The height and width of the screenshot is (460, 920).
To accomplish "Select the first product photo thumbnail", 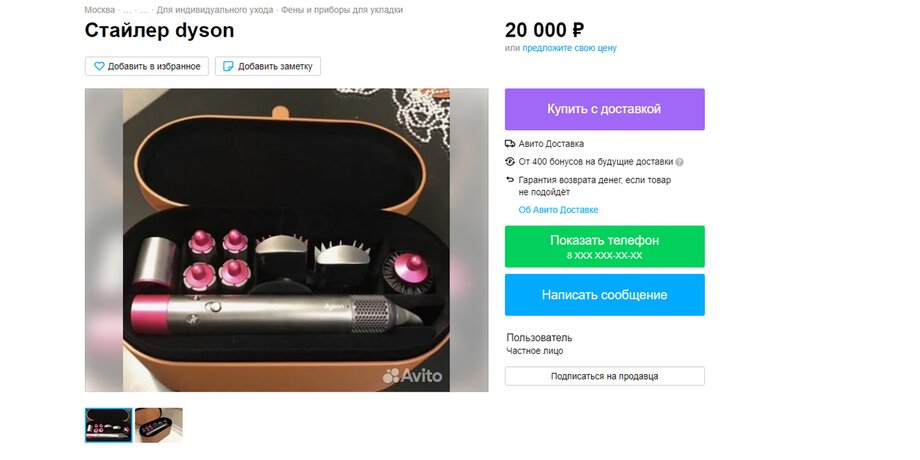I will coord(109,425).
